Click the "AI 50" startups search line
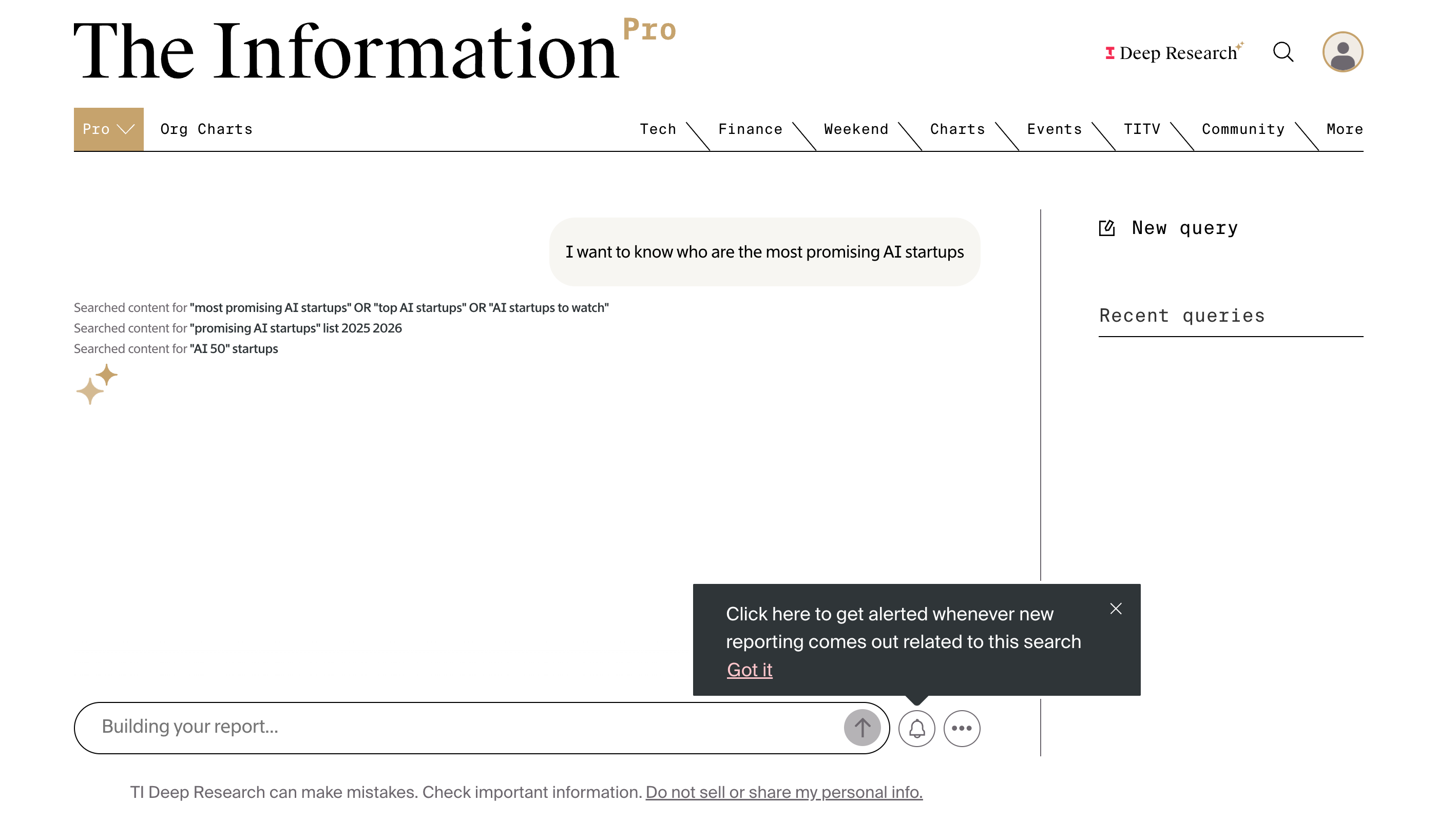The image size is (1456, 822). 176,348
